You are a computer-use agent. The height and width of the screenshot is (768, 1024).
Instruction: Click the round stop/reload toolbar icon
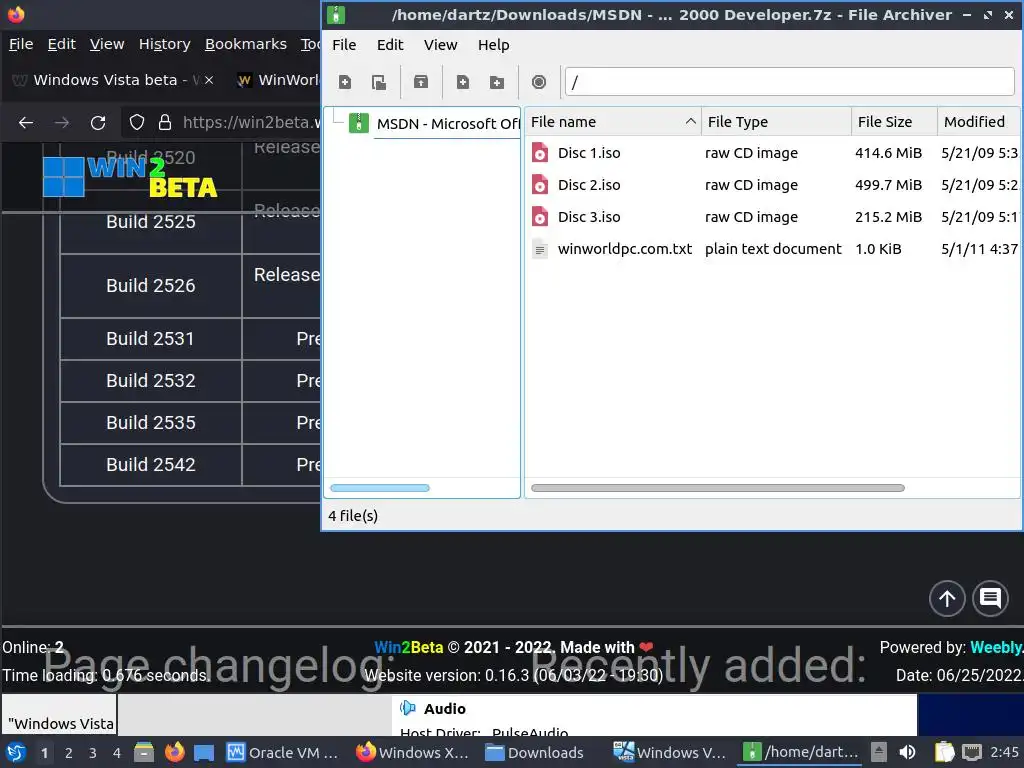click(x=539, y=82)
